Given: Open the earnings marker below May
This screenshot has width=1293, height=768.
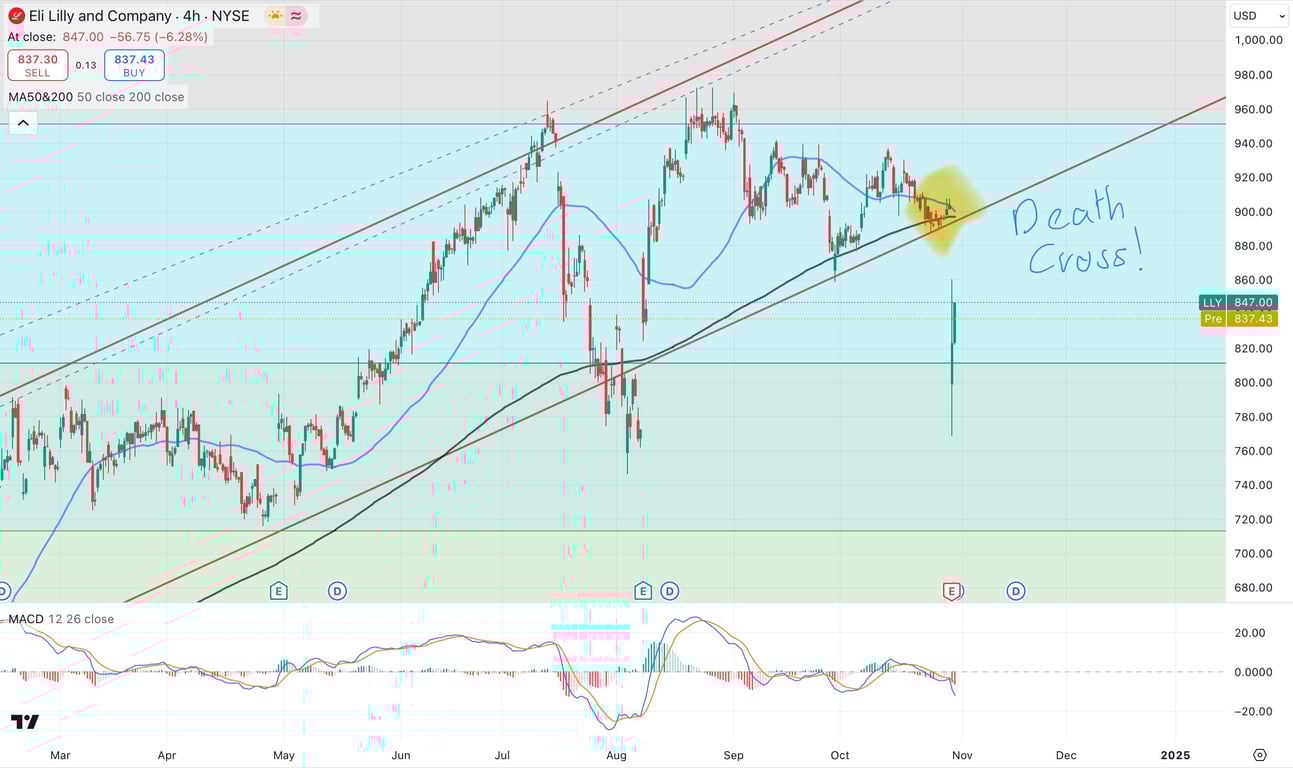Looking at the screenshot, I should point(278,591).
